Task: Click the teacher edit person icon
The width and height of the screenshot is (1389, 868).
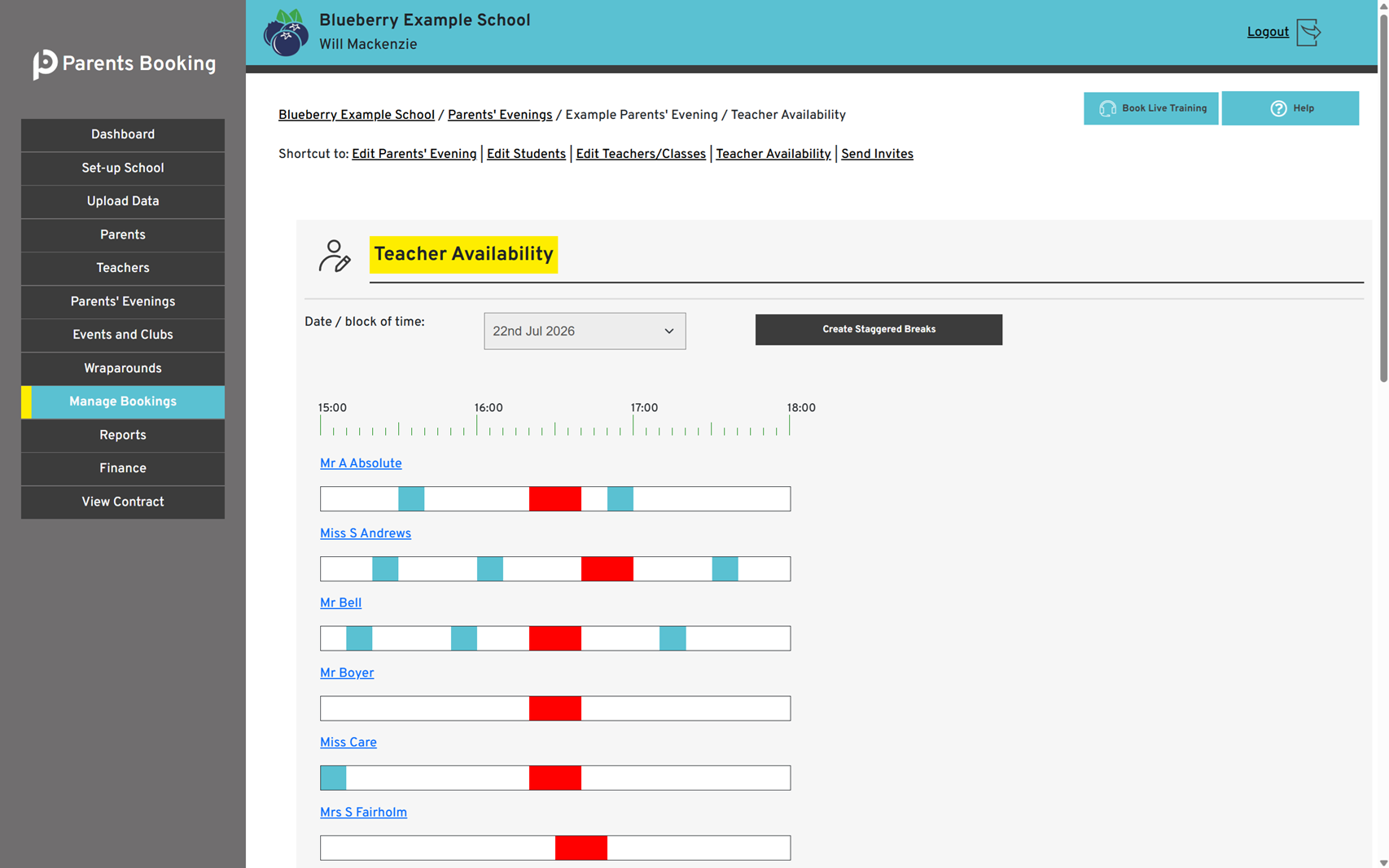Action: (x=334, y=256)
